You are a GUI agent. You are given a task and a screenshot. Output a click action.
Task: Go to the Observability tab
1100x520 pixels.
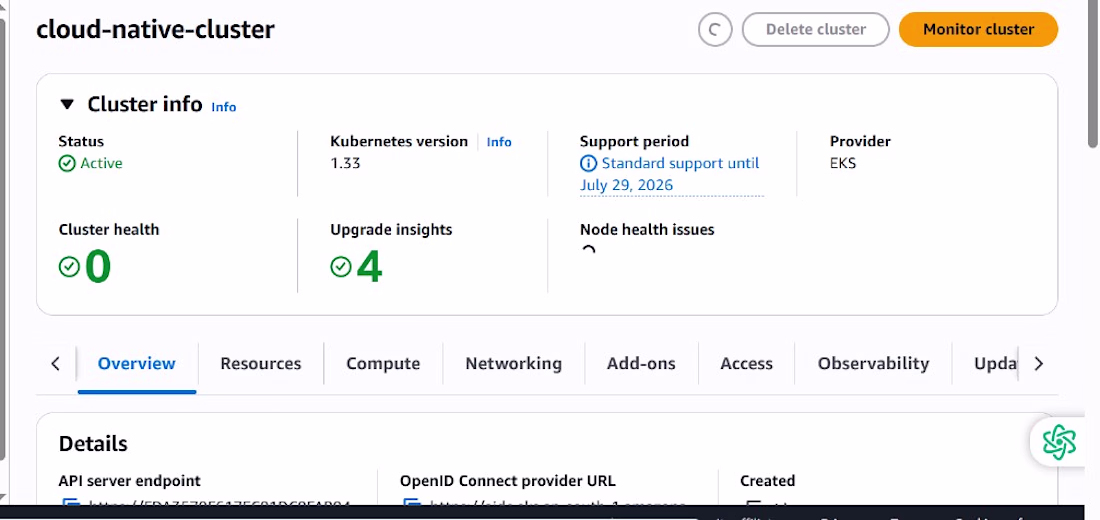point(873,364)
